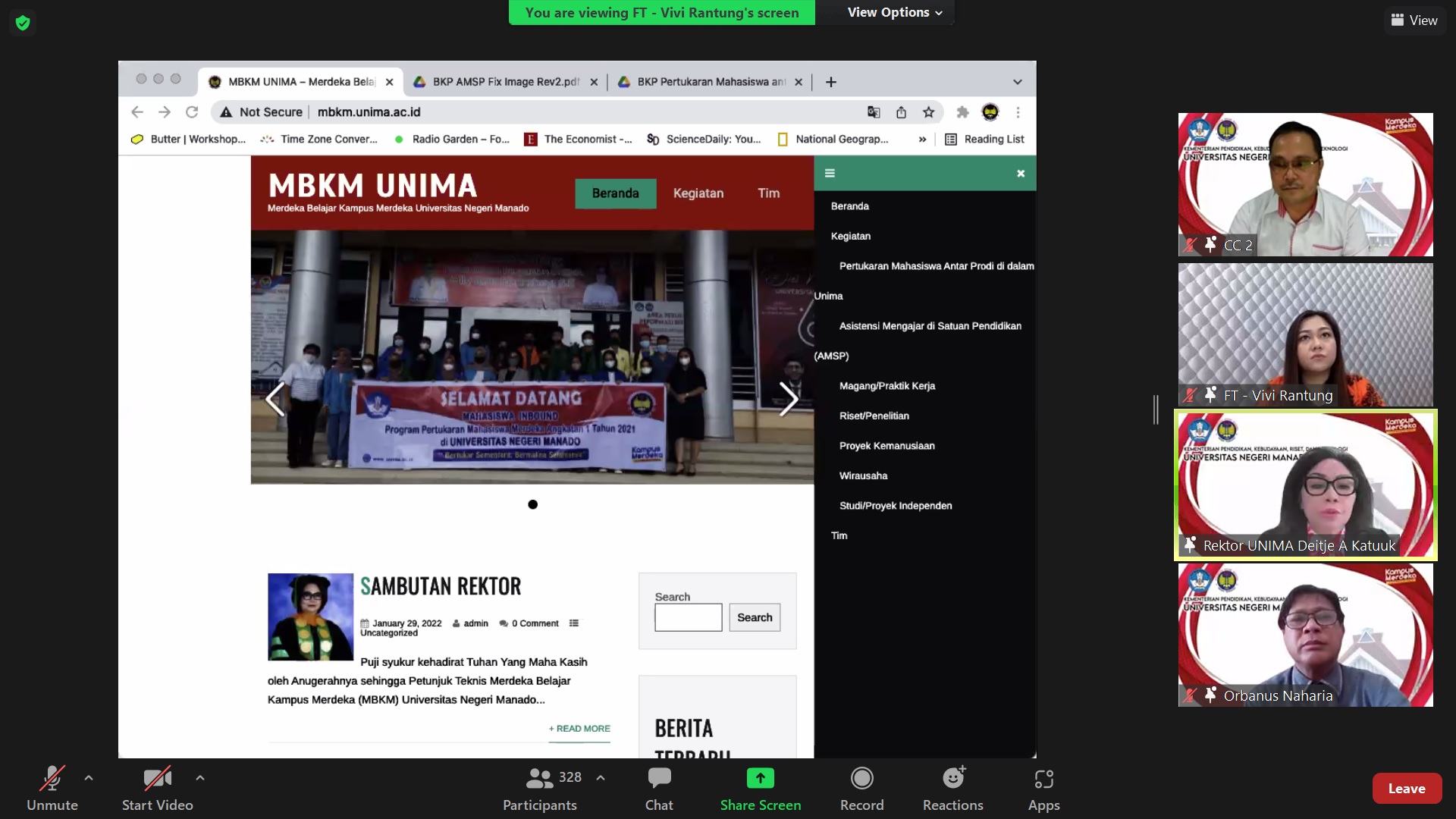
Task: Click the View layout button
Action: 1414,20
